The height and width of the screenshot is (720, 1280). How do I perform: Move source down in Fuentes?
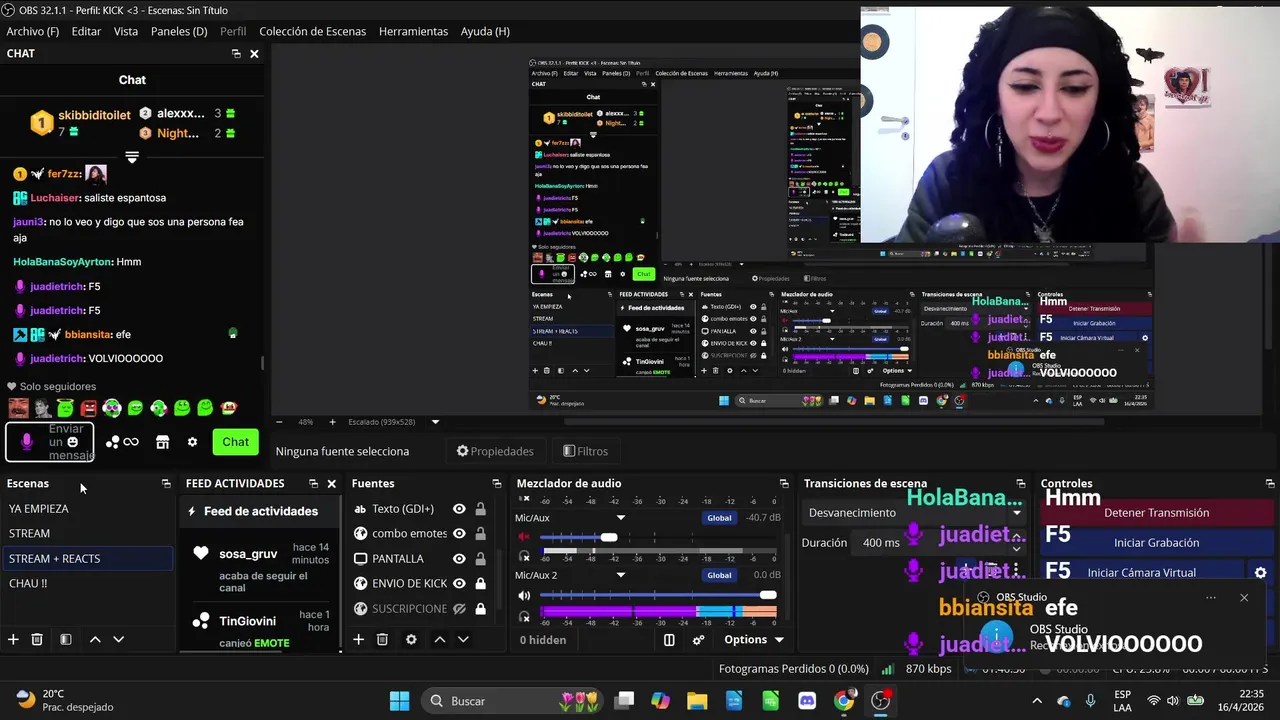463,639
